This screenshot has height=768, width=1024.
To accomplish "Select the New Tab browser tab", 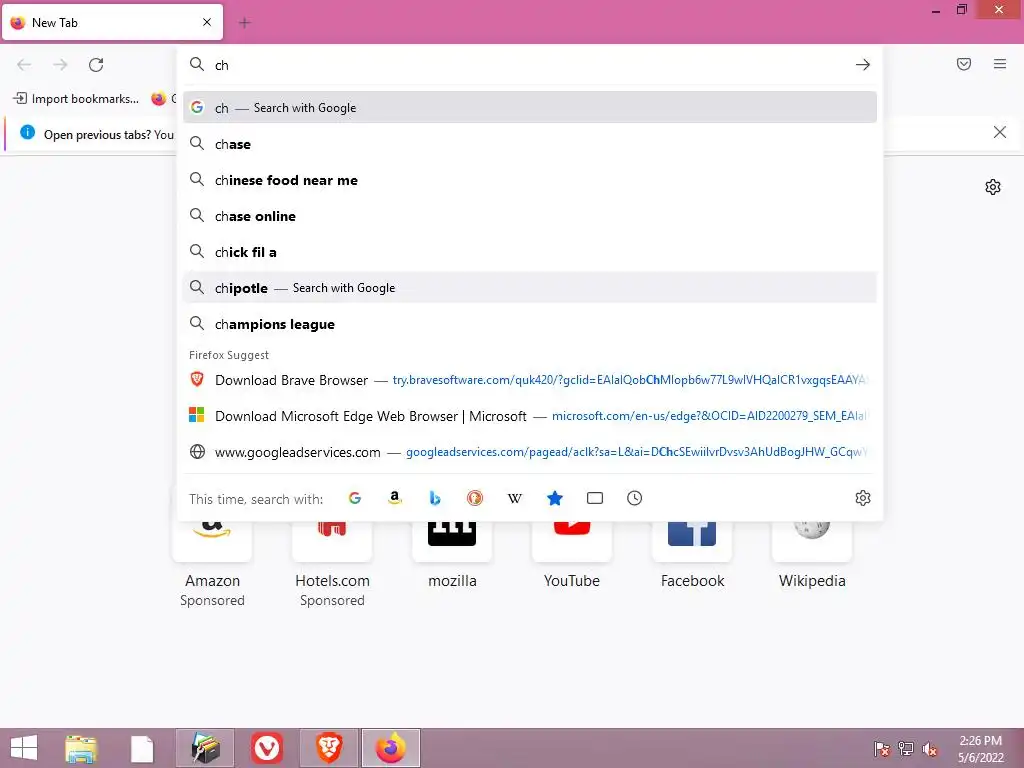I will click(x=112, y=22).
